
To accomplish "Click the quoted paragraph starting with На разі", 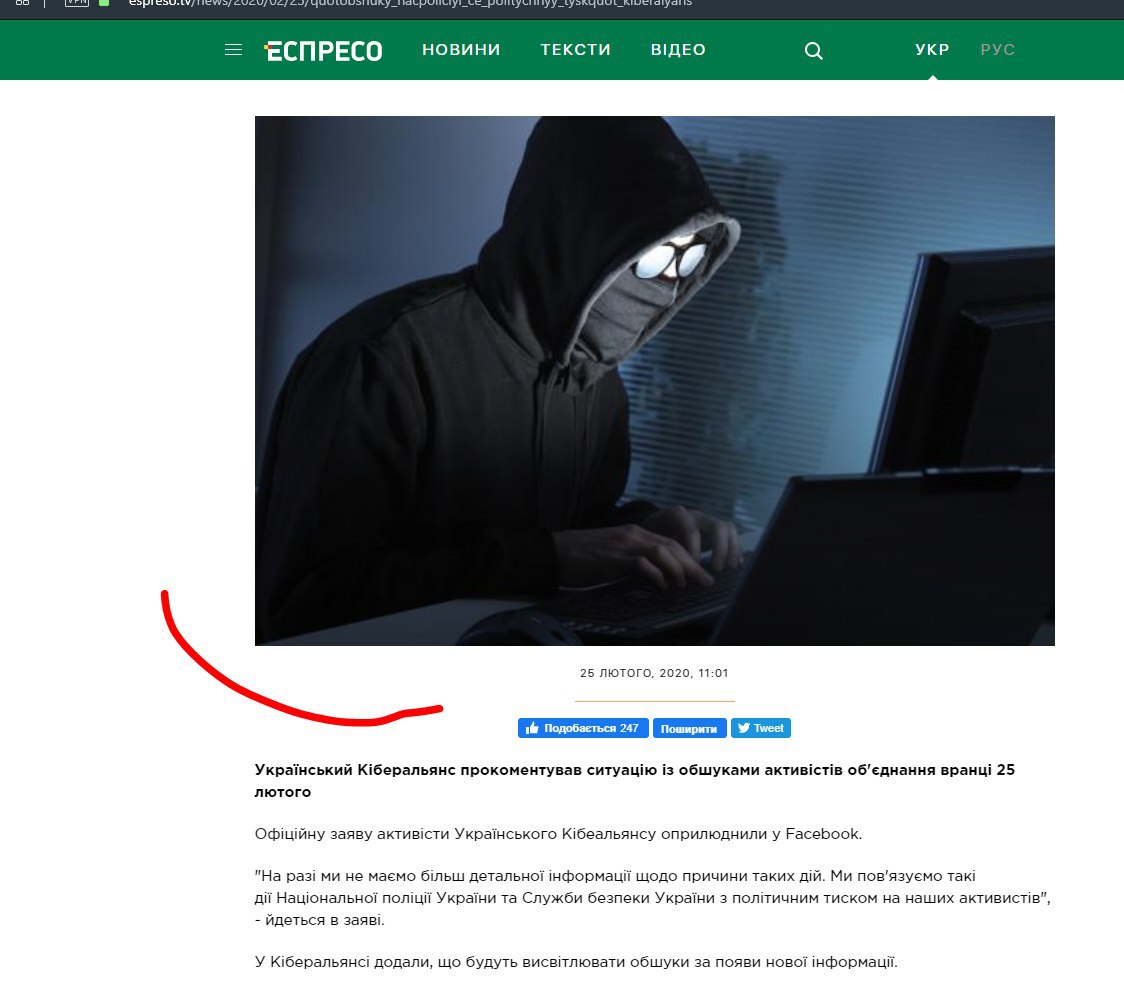I will [x=652, y=897].
